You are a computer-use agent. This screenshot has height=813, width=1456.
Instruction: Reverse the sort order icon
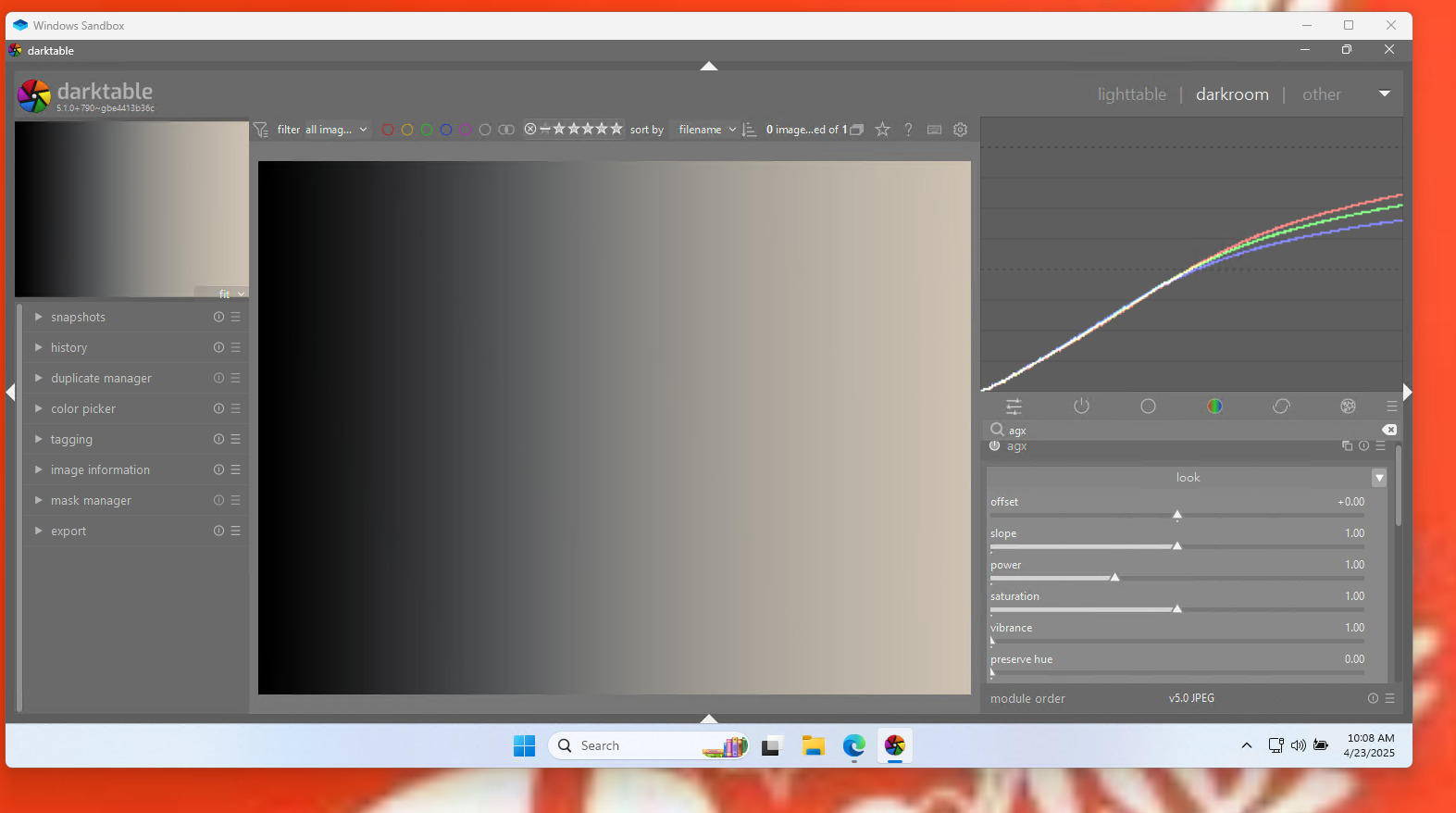[749, 130]
